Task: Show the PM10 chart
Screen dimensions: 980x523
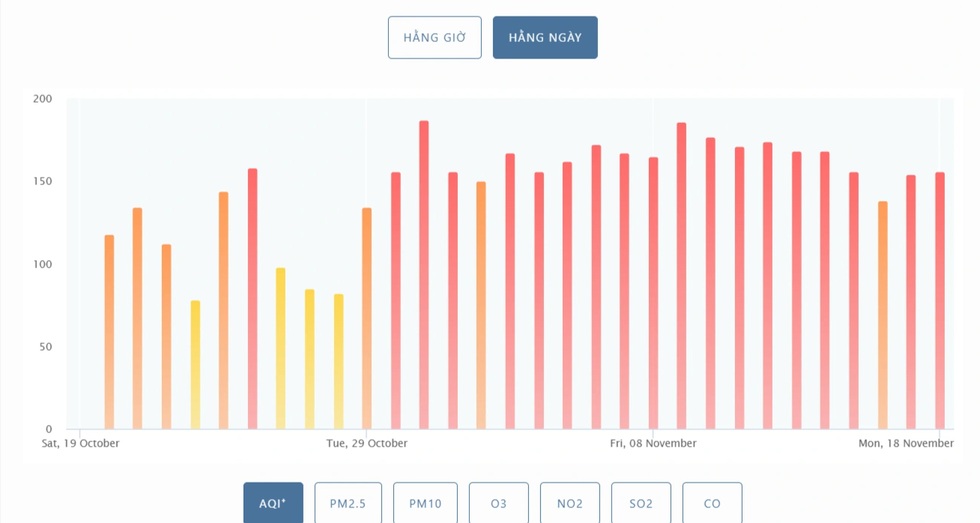Action: (x=425, y=503)
